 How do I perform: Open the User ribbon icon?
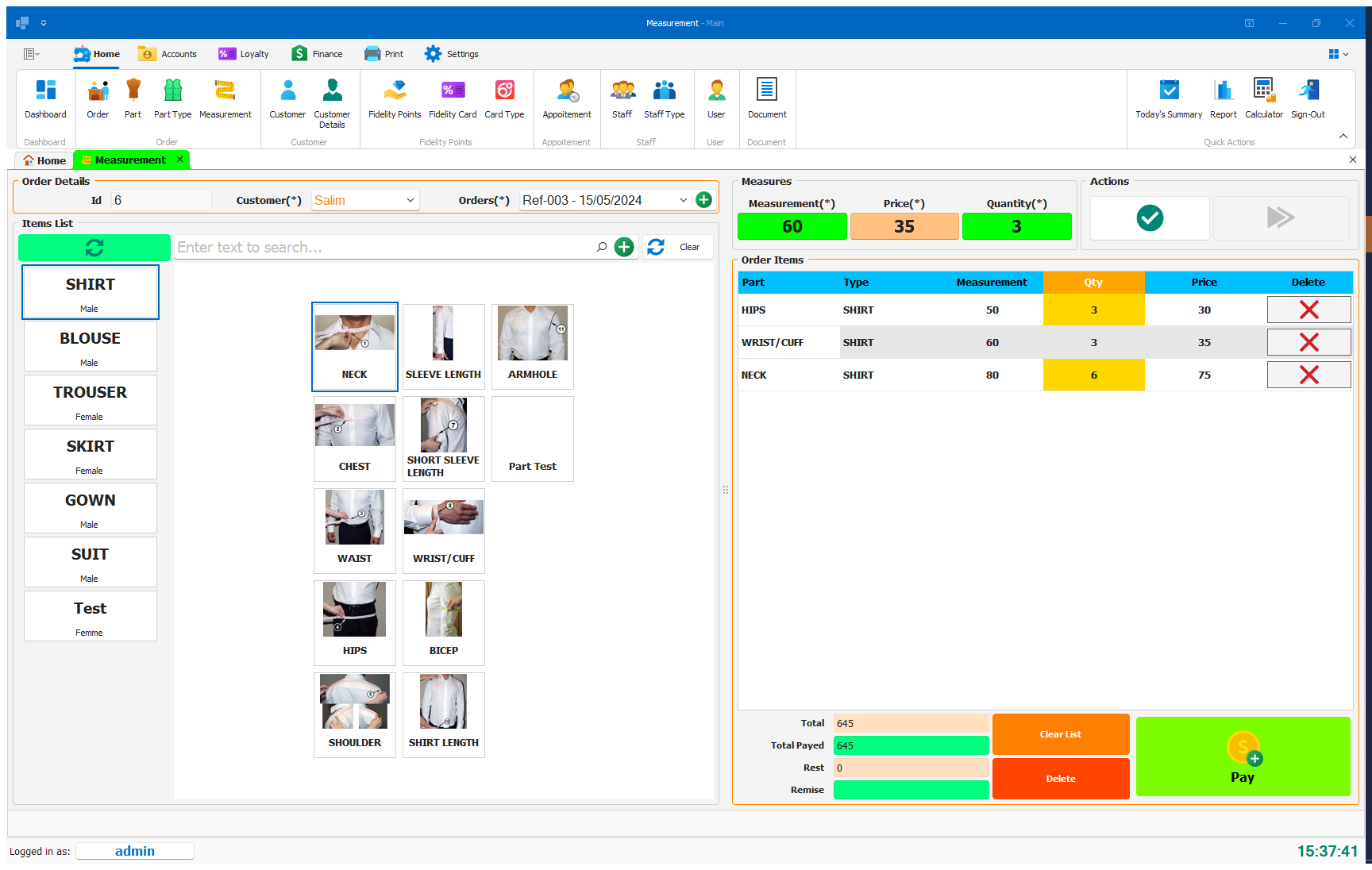pos(716,98)
